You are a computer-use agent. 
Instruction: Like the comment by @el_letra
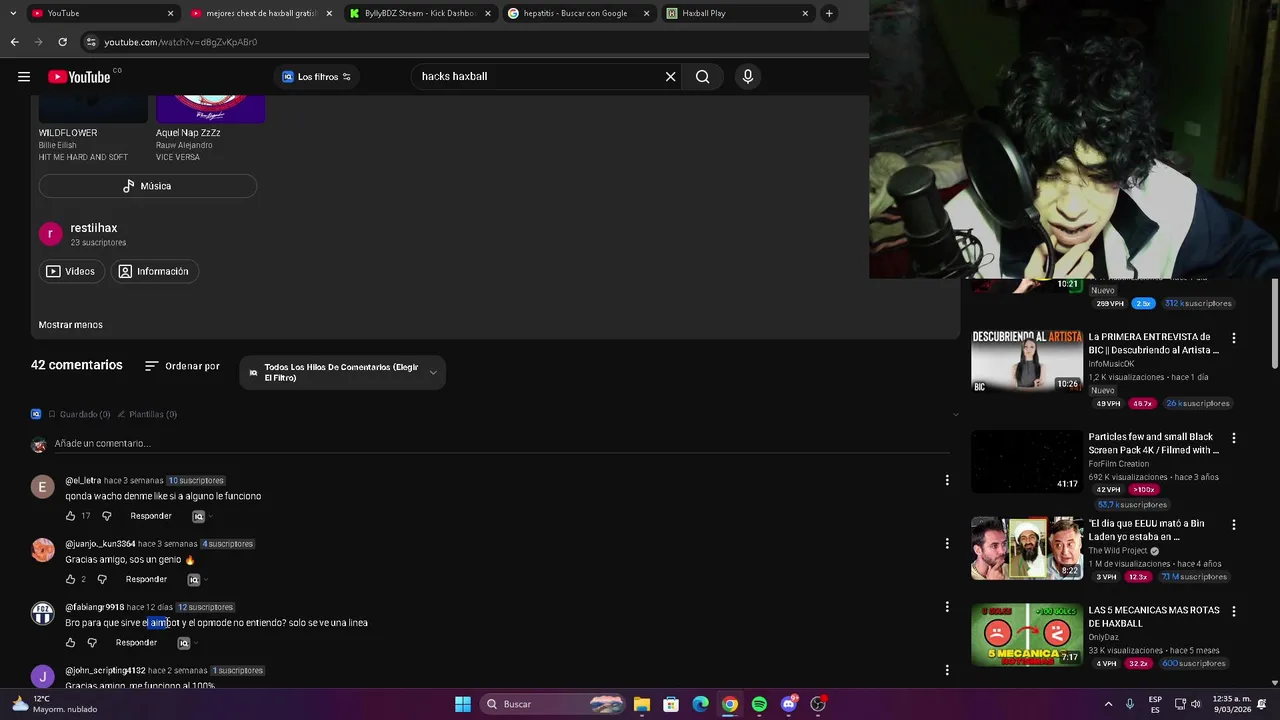[70, 516]
